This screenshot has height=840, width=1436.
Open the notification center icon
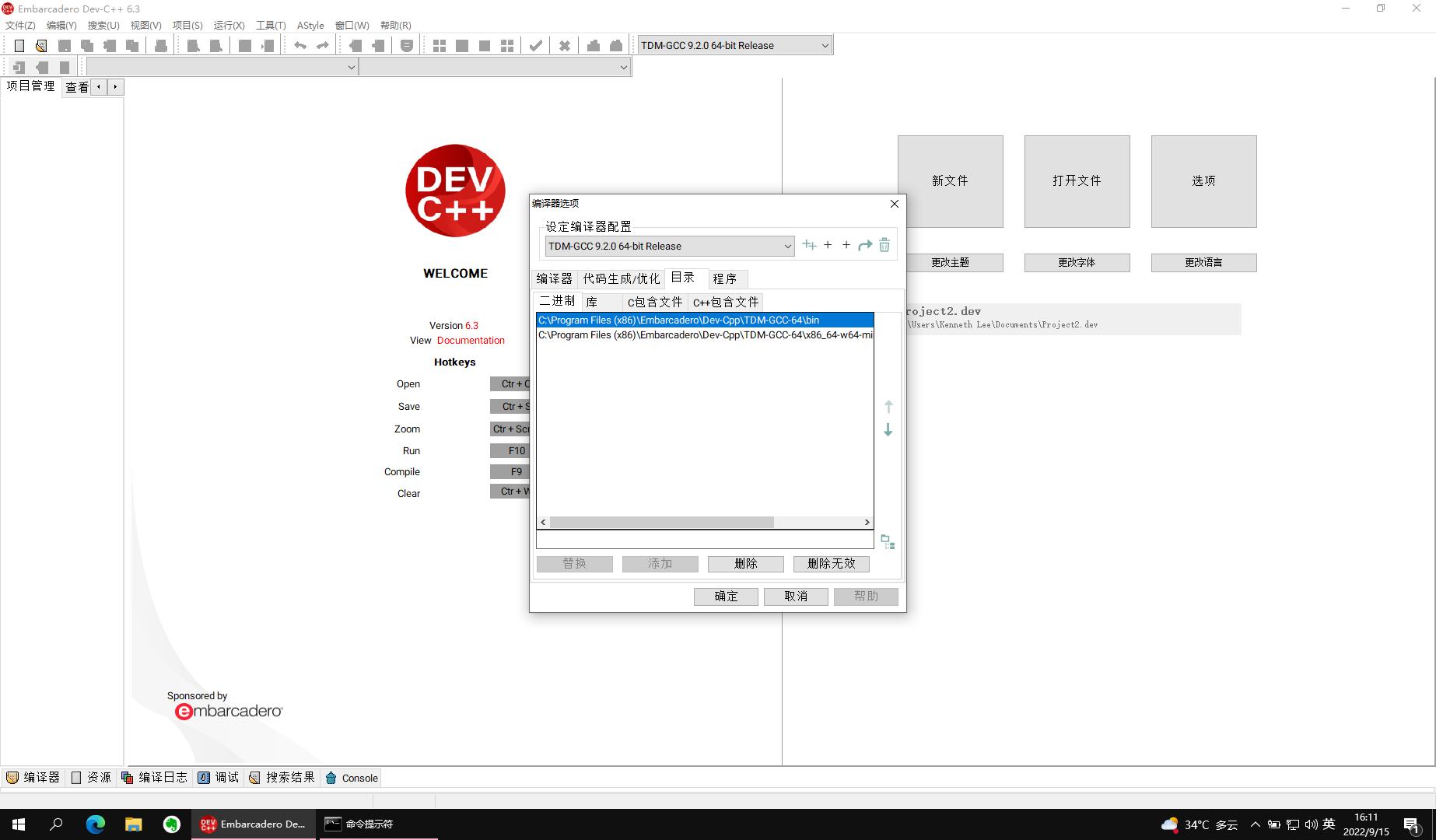coord(1412,824)
